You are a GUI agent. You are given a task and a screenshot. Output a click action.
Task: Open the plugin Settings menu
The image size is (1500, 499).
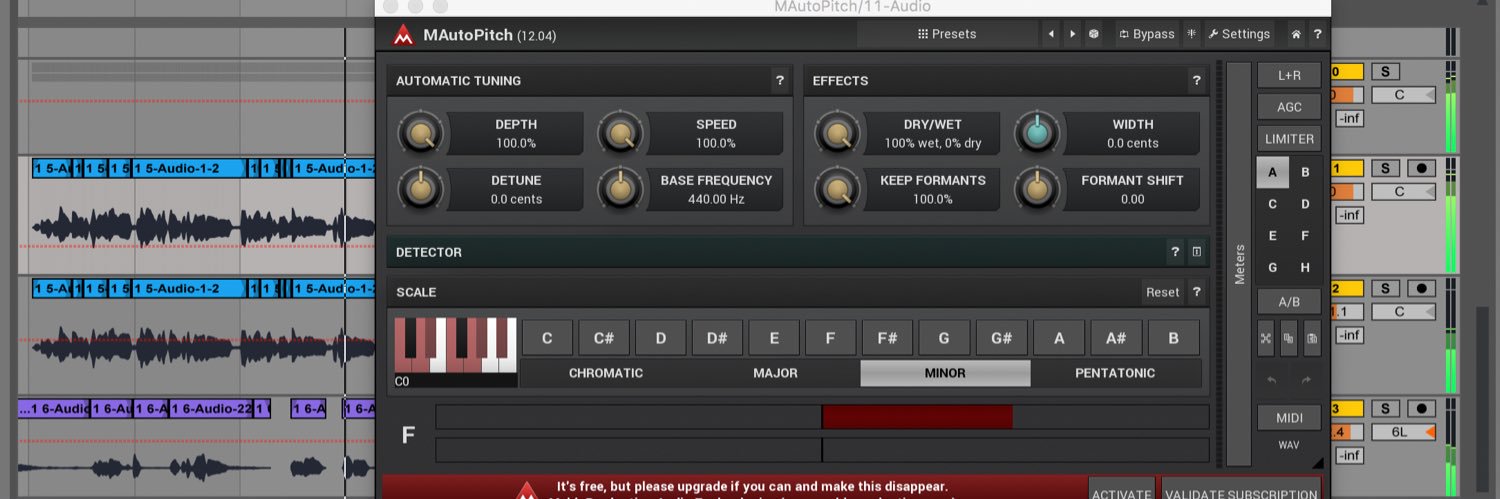pos(1239,34)
